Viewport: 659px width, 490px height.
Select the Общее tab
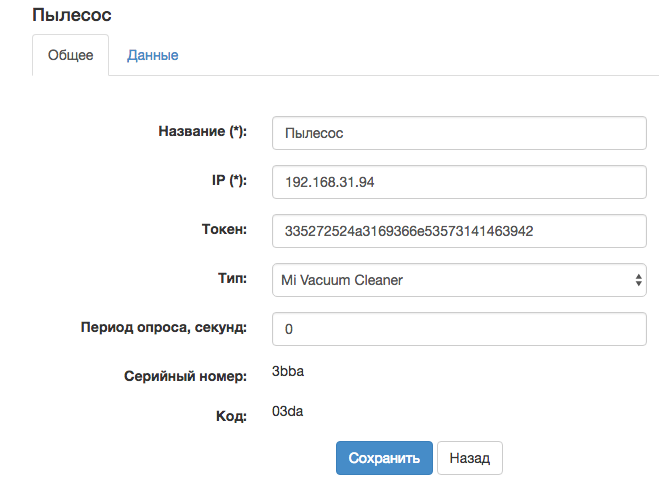point(71,55)
